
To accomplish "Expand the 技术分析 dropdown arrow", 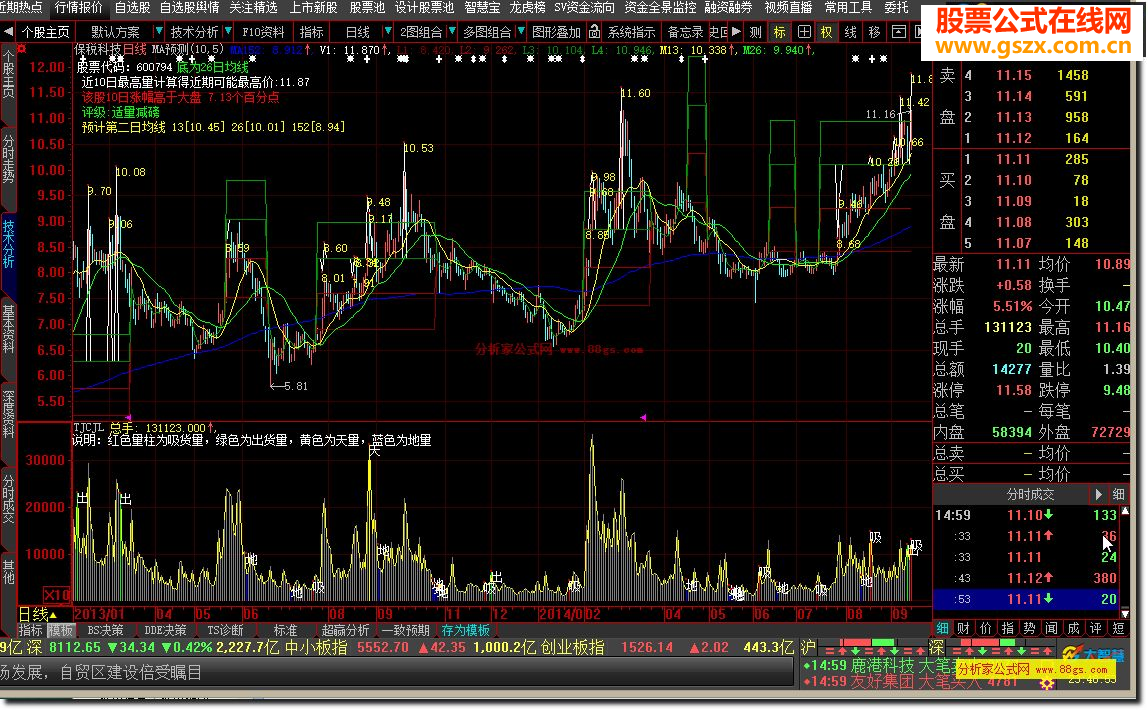I will point(225,32).
